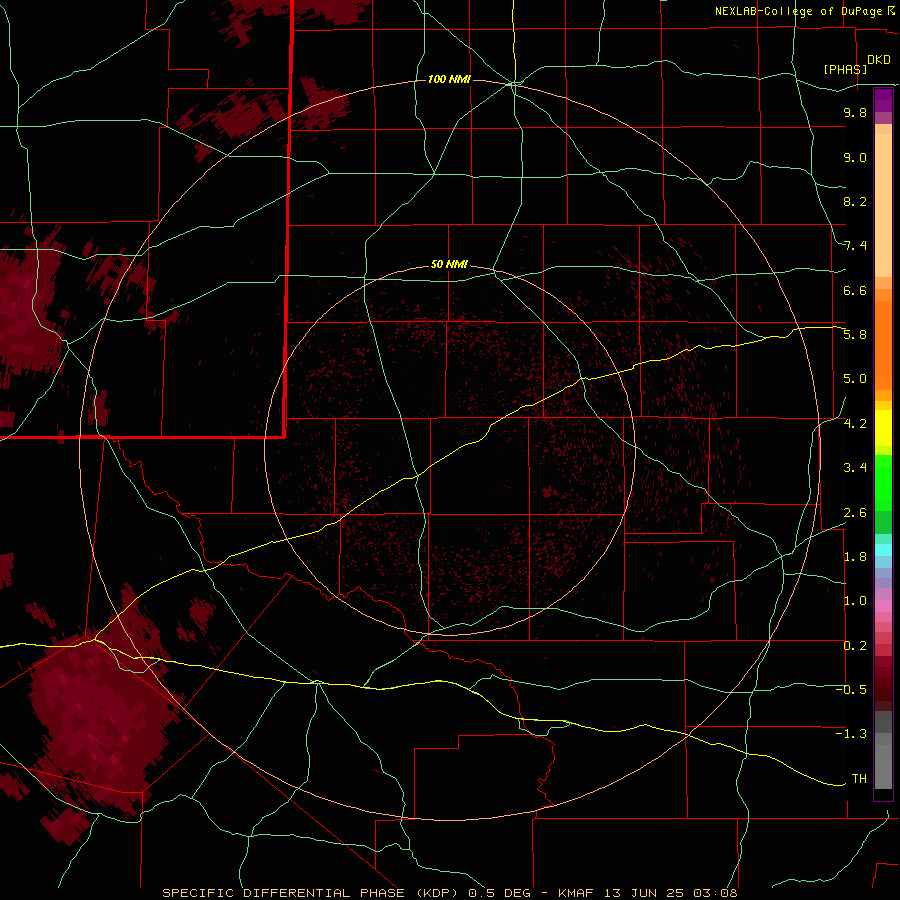Click the DKD label above the color scale
The height and width of the screenshot is (900, 900).
pyautogui.click(x=879, y=60)
